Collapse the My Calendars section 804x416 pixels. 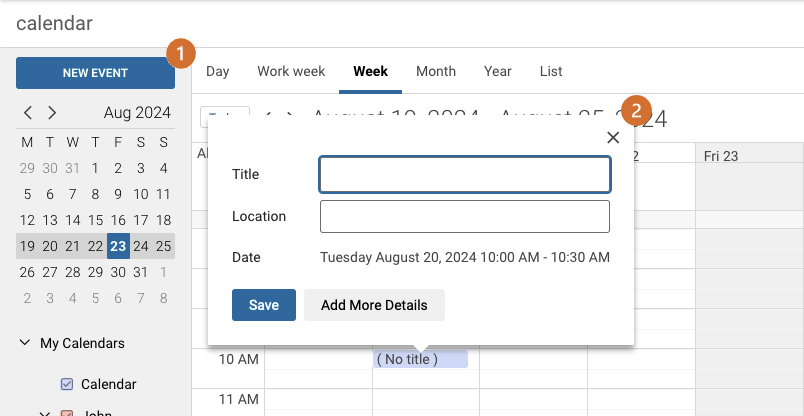coord(24,343)
